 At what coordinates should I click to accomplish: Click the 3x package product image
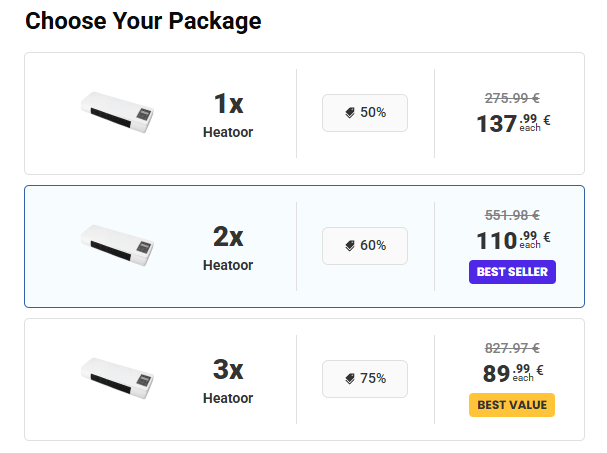(116, 377)
